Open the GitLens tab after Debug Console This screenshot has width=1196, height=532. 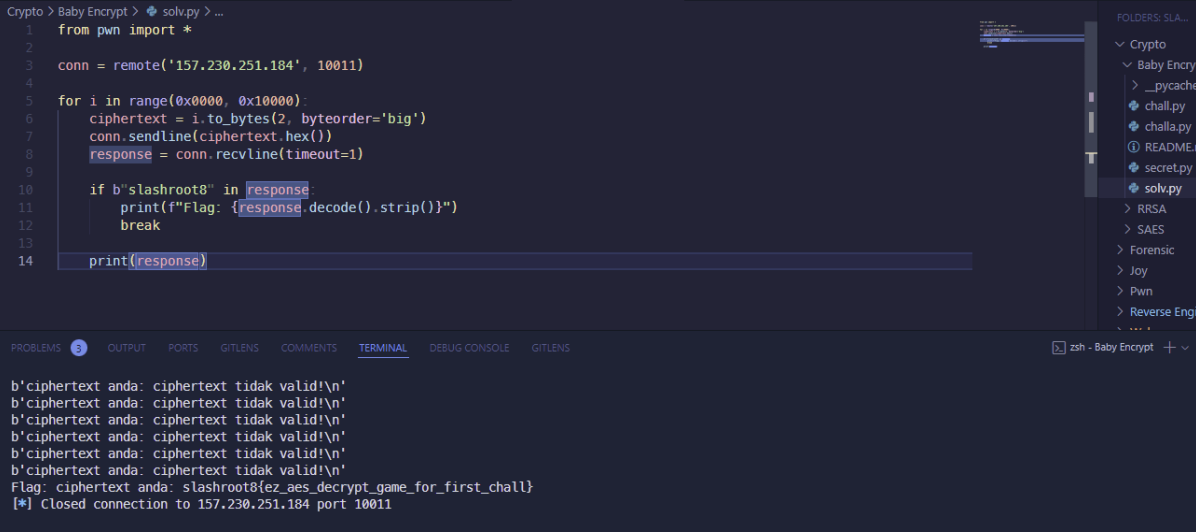tap(551, 348)
